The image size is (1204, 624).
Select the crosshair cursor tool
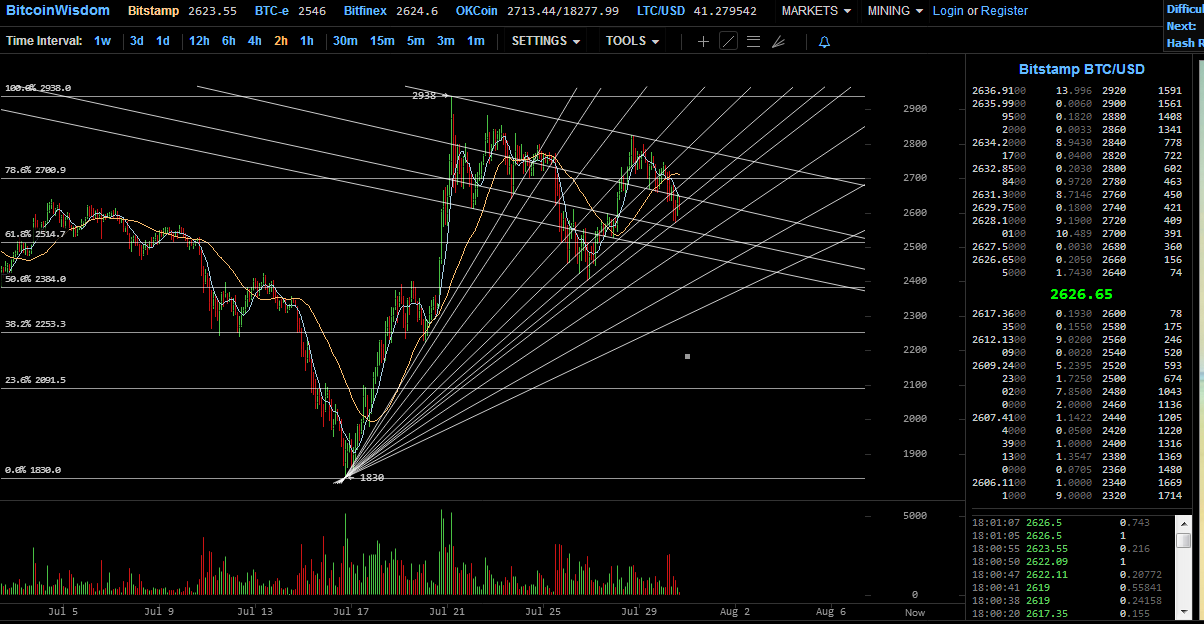[x=703, y=41]
